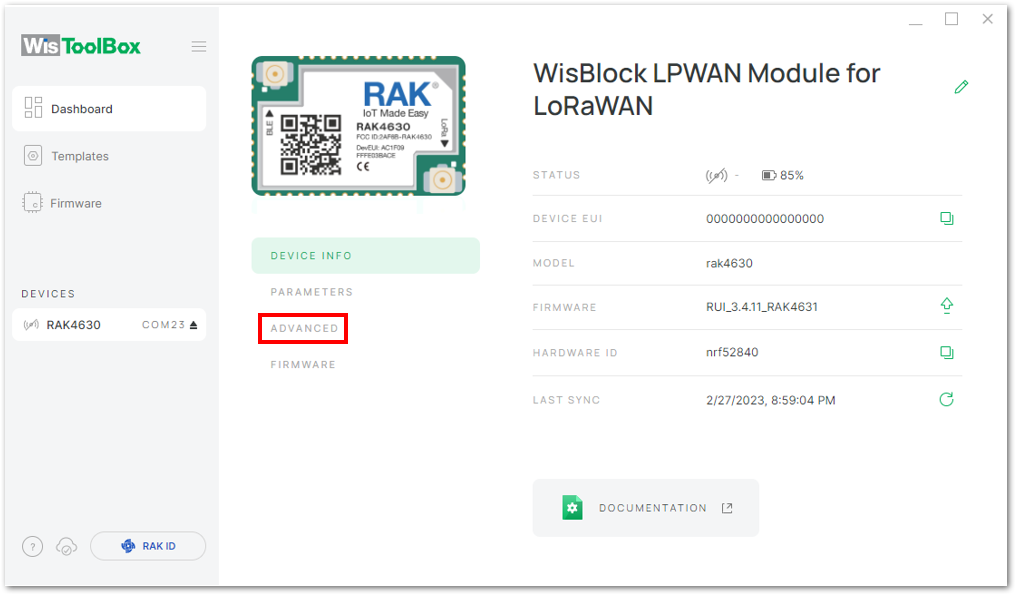
Task: Copy the Device EUI value
Action: pyautogui.click(x=947, y=218)
